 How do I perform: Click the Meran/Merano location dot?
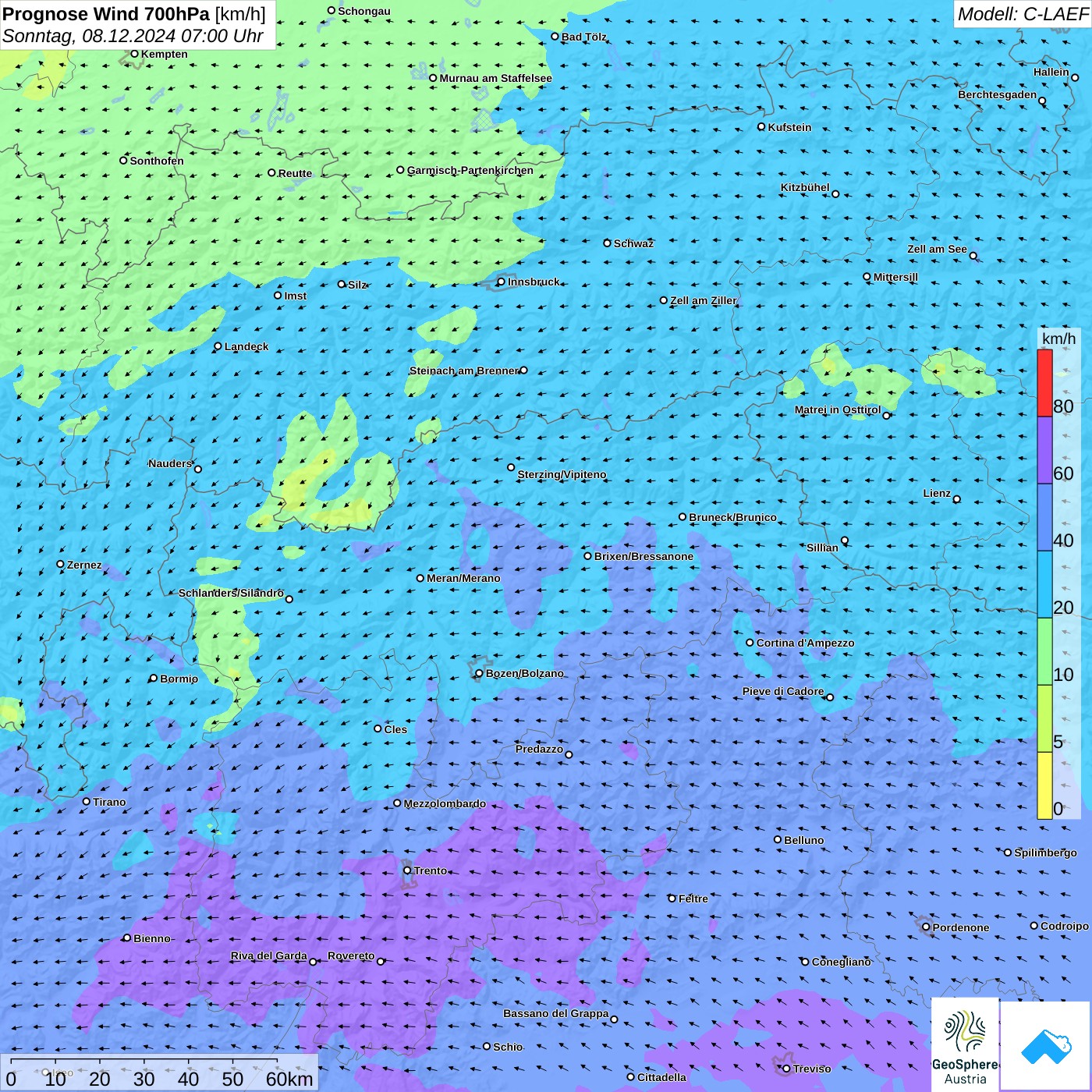pyautogui.click(x=420, y=578)
